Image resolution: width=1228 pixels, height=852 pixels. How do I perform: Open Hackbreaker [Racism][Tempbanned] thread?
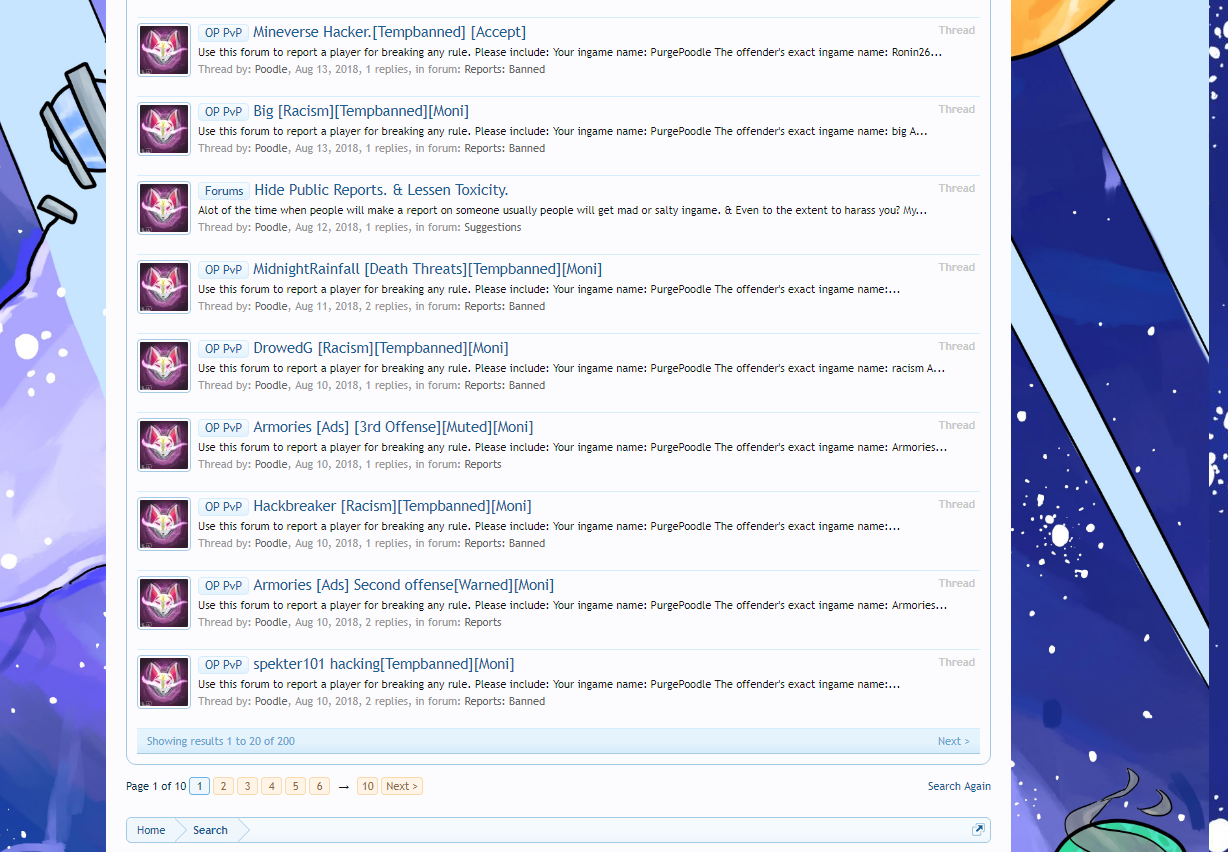pyautogui.click(x=392, y=506)
